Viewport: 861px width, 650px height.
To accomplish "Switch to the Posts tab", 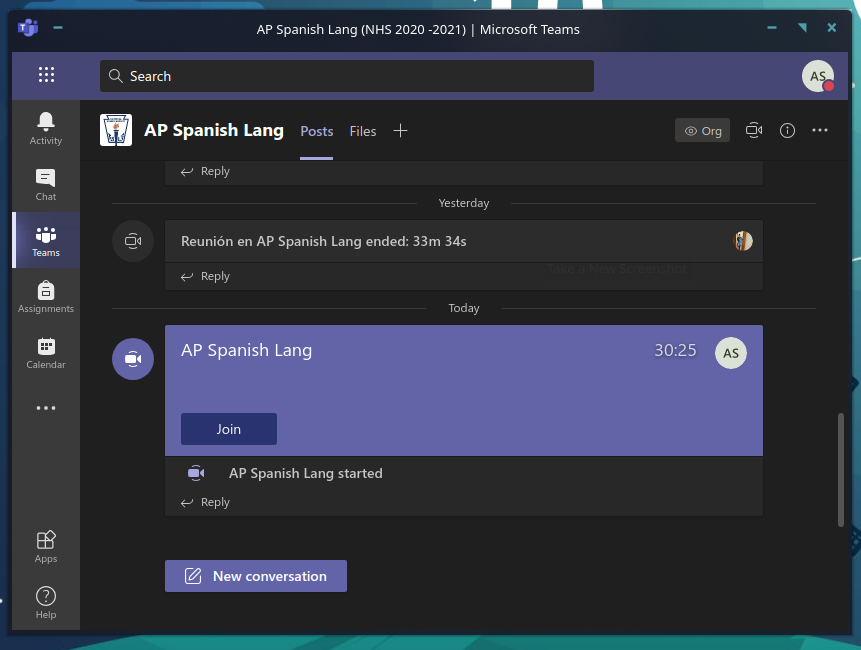I will (317, 131).
